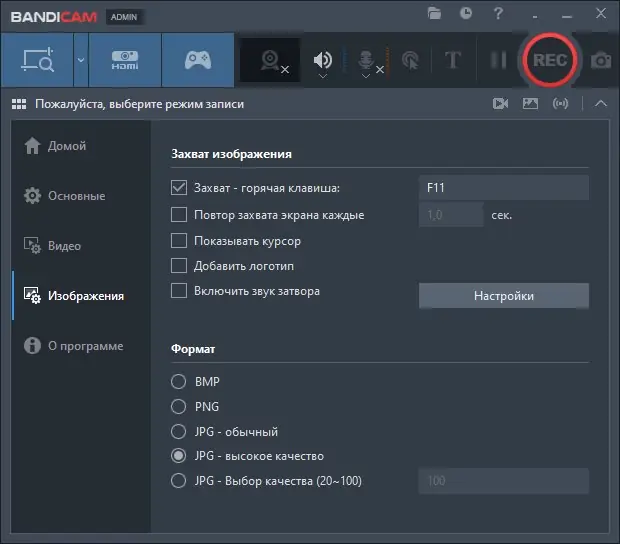Image resolution: width=620 pixels, height=544 pixels.
Task: Select BMP format
Action: point(178,382)
